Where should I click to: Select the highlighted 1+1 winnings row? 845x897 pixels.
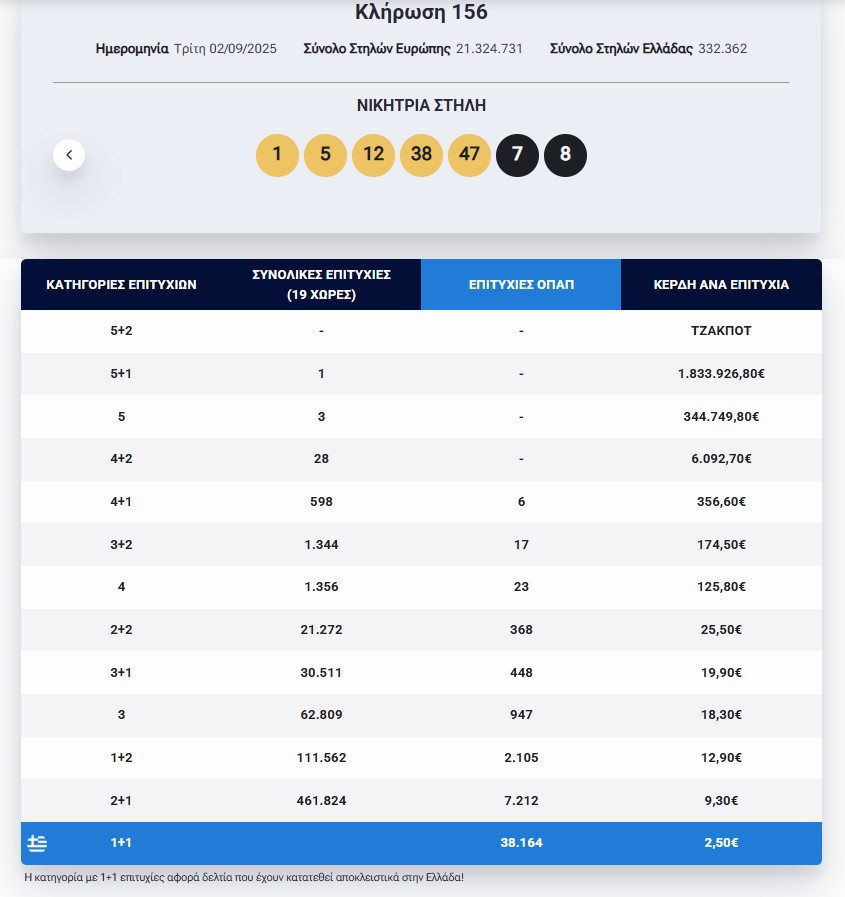tap(422, 843)
